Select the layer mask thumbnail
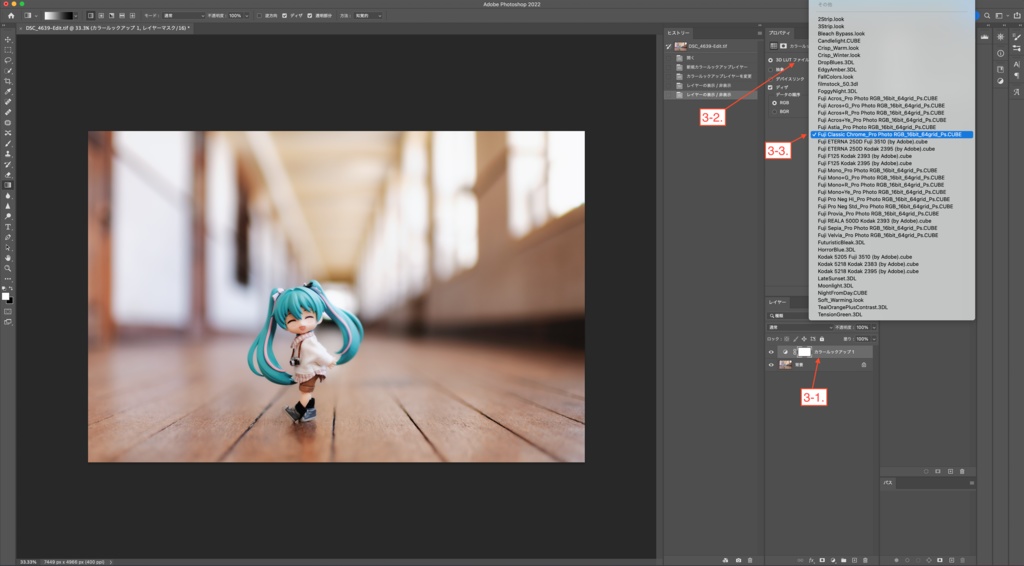Viewport: 1024px width, 566px height. (805, 352)
